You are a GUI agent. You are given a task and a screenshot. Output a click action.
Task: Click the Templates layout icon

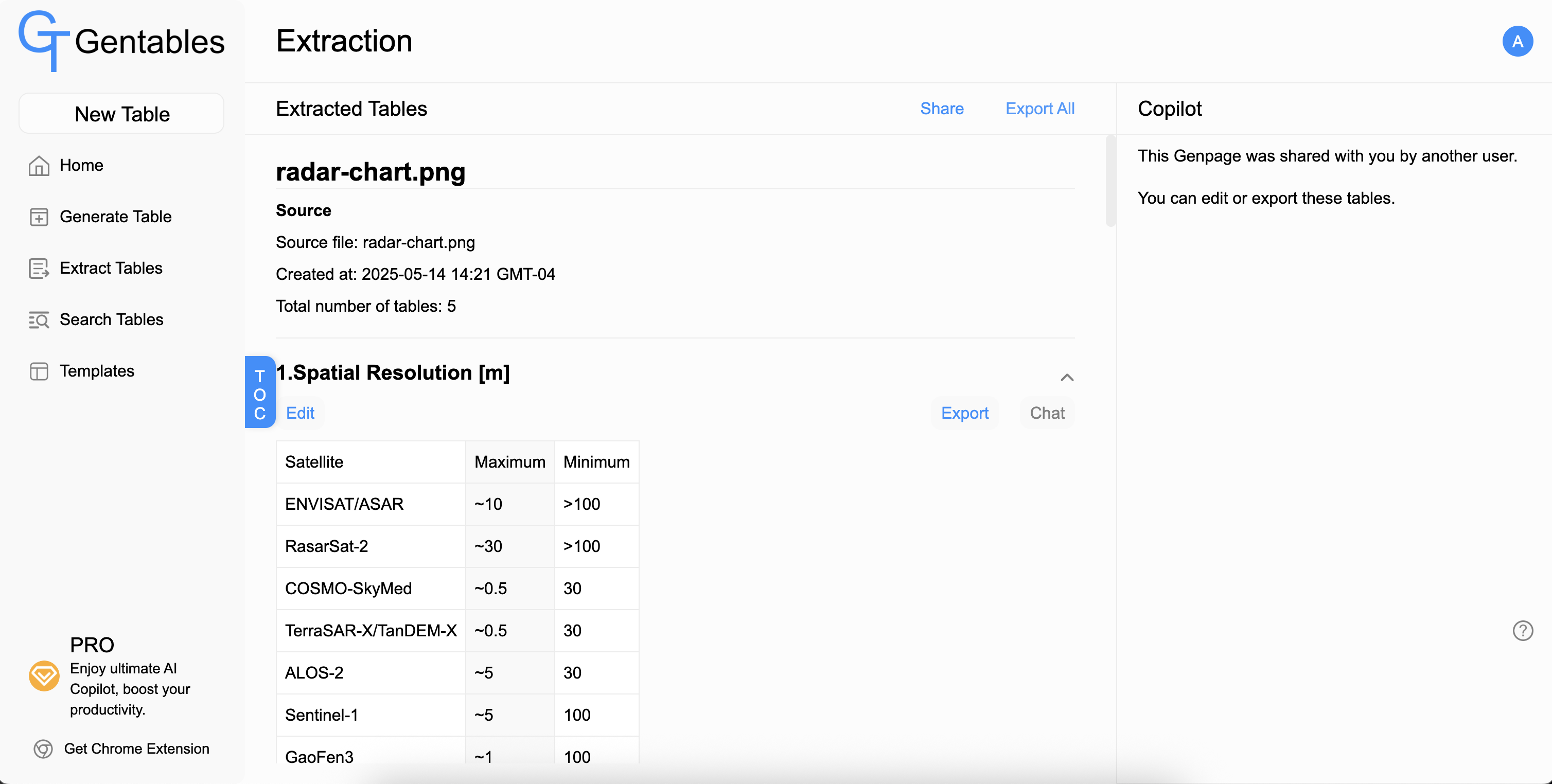[x=39, y=371]
